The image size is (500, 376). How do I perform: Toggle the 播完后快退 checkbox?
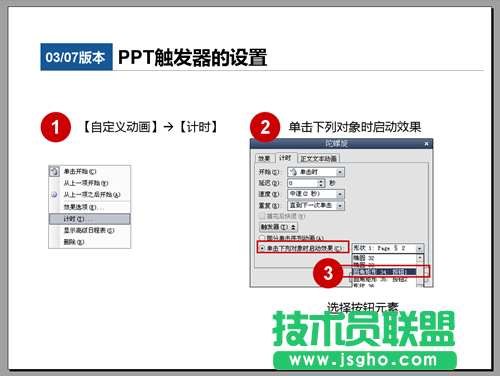point(262,216)
